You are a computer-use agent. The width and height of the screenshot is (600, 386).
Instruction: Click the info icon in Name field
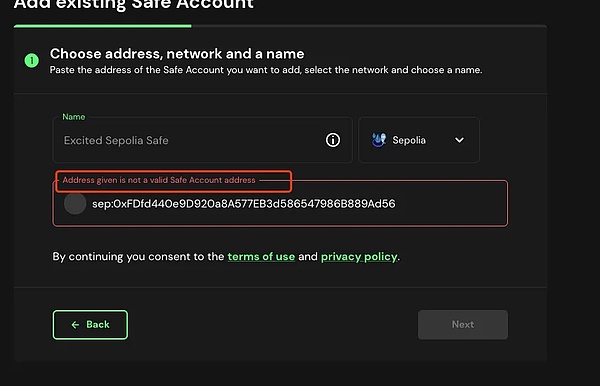coord(333,140)
